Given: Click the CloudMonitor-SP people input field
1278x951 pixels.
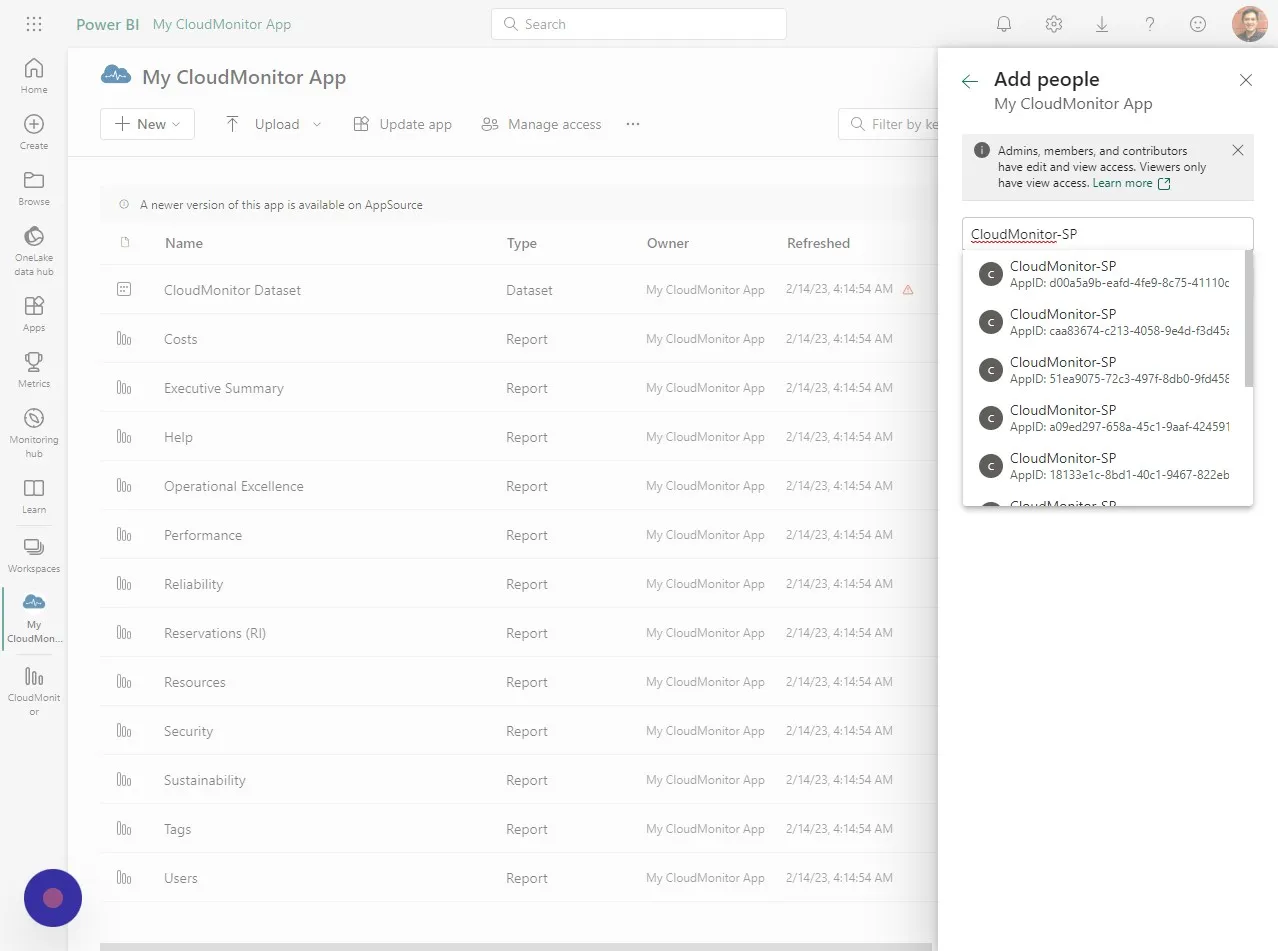Looking at the screenshot, I should [x=1107, y=234].
